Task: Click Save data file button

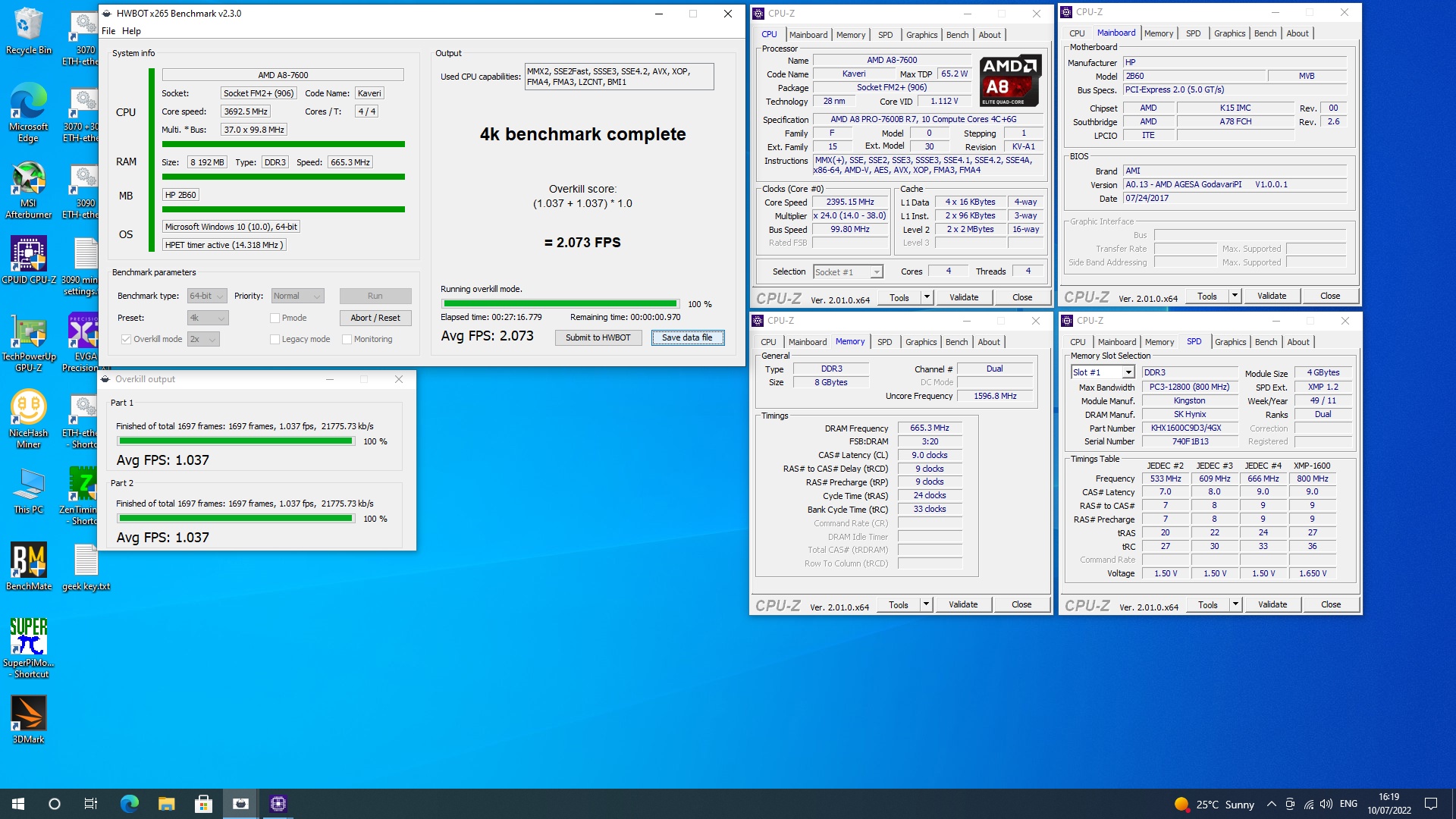Action: coord(687,337)
